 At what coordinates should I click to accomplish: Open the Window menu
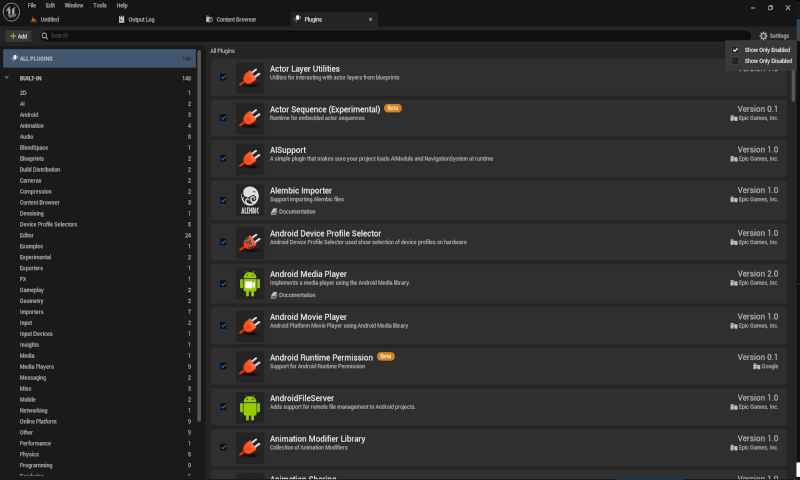[74, 6]
